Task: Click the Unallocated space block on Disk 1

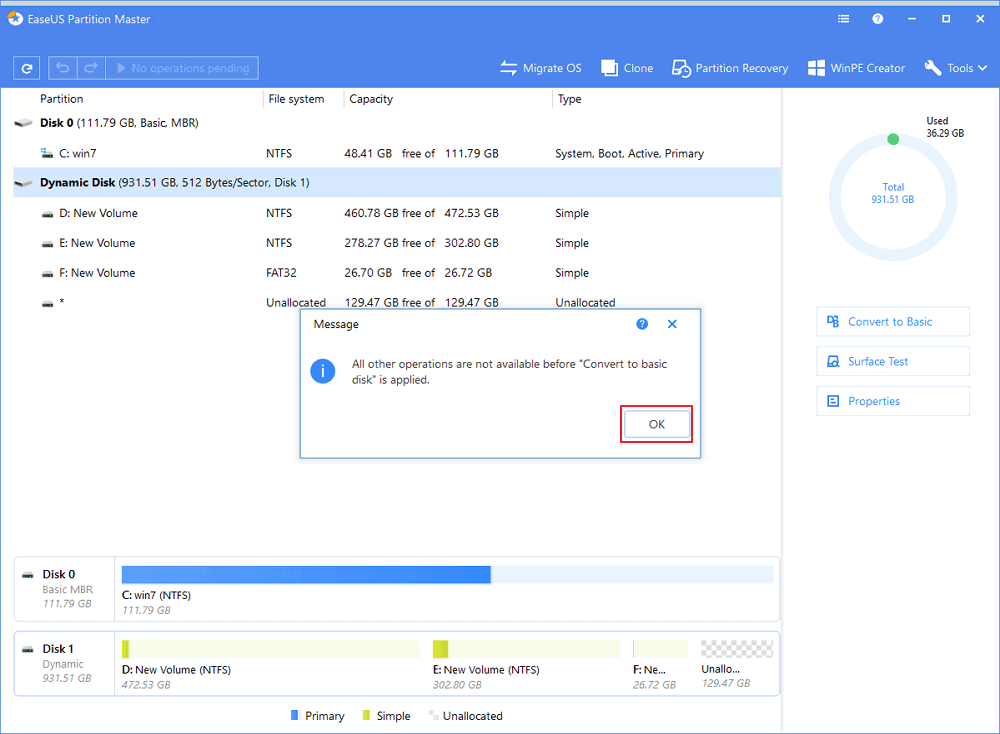Action: pos(737,660)
